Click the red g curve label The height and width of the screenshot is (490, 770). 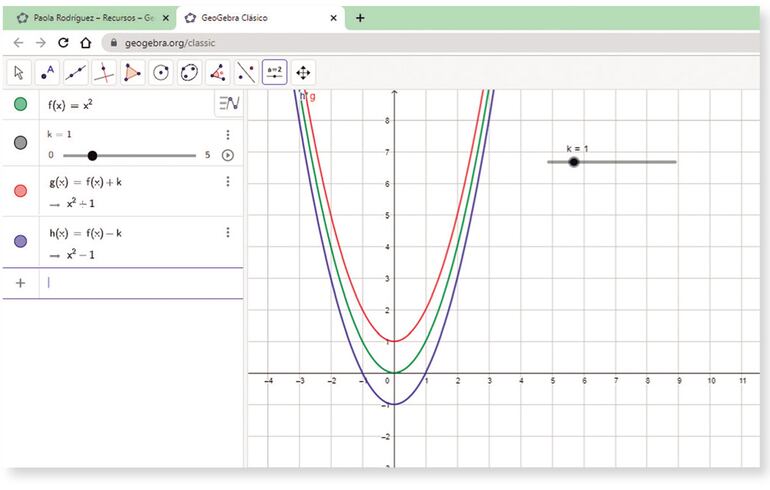pos(313,97)
